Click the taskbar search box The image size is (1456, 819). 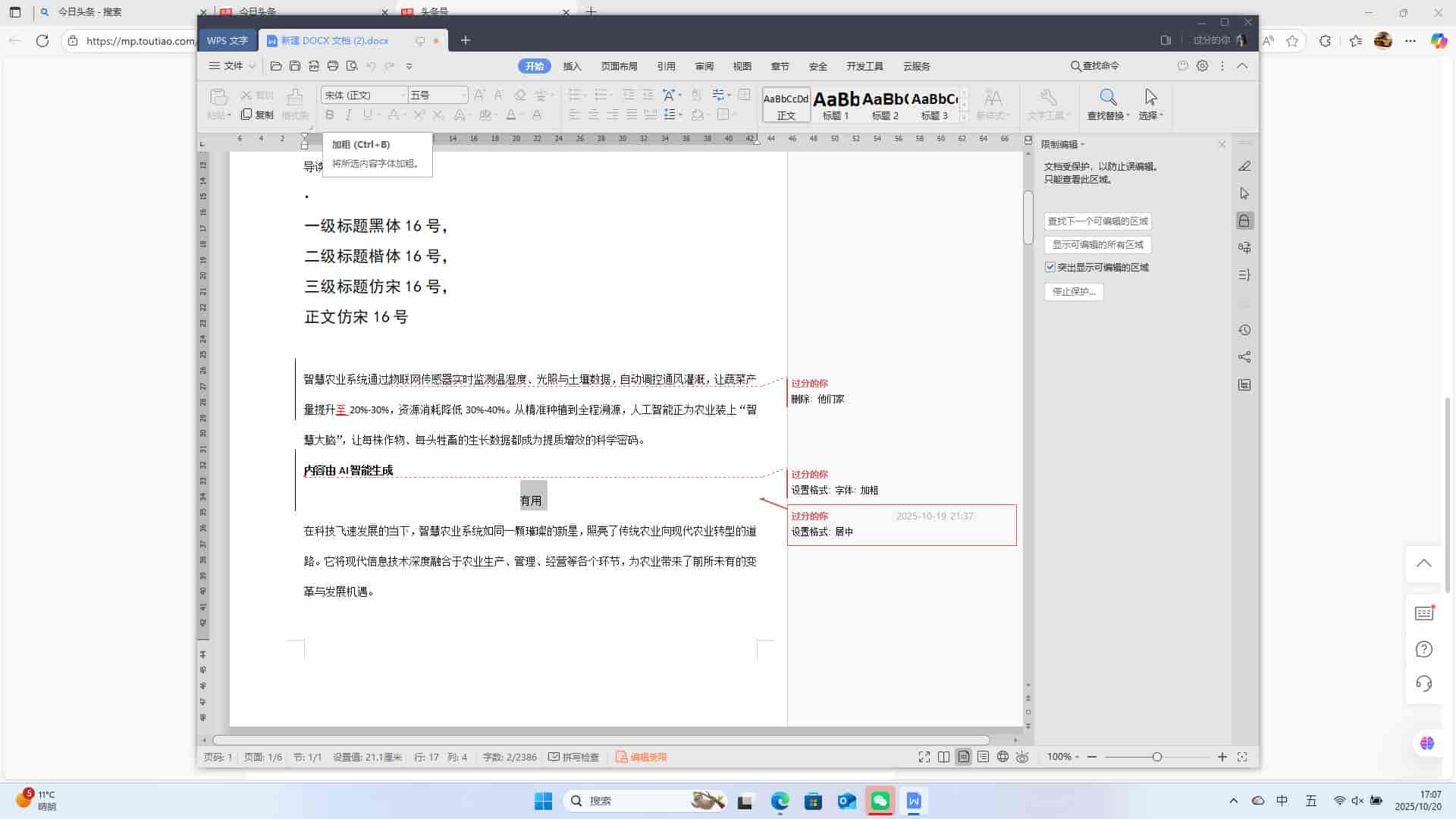[x=645, y=801]
